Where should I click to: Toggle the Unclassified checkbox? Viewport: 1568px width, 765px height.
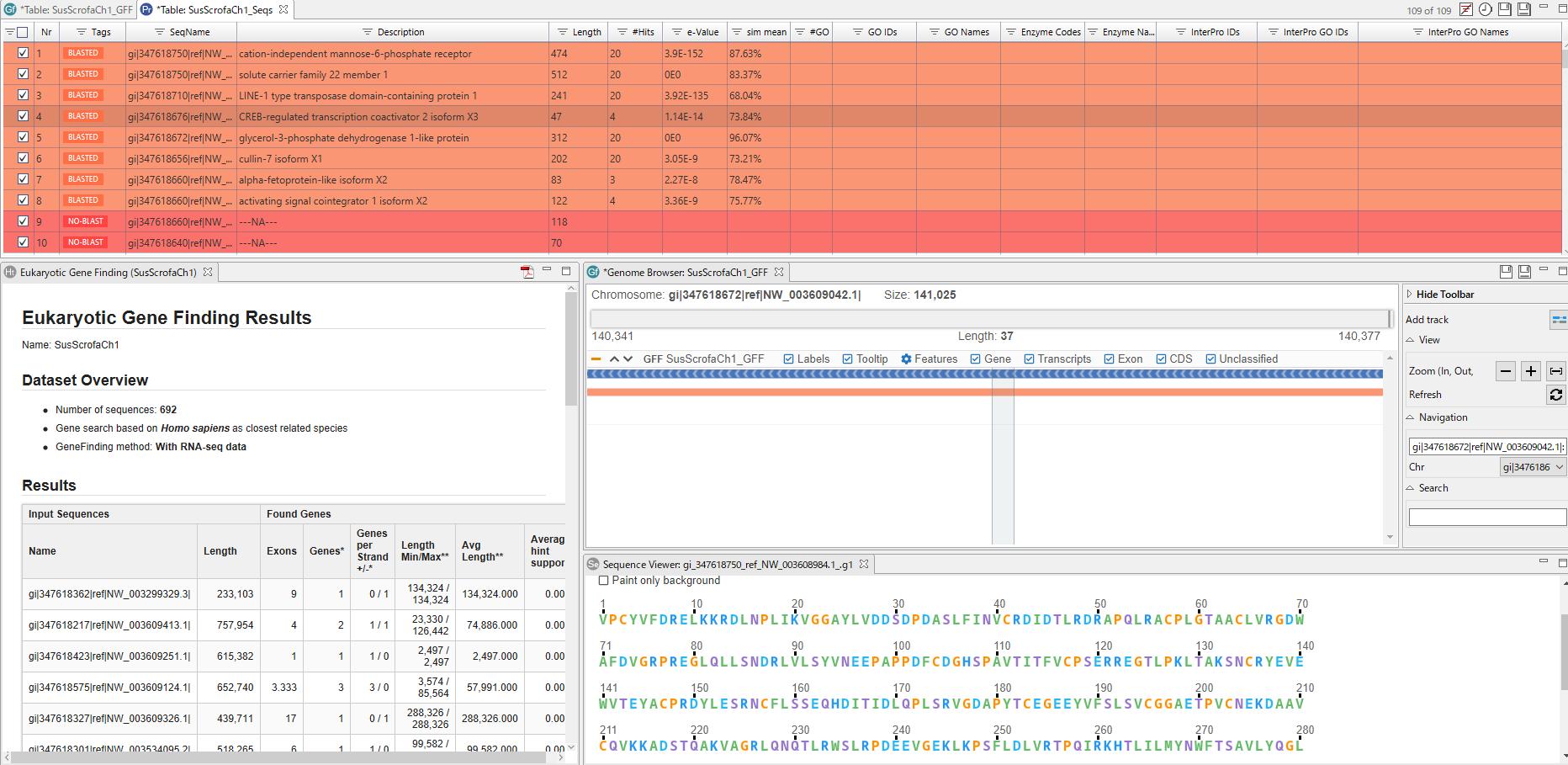(x=1211, y=359)
